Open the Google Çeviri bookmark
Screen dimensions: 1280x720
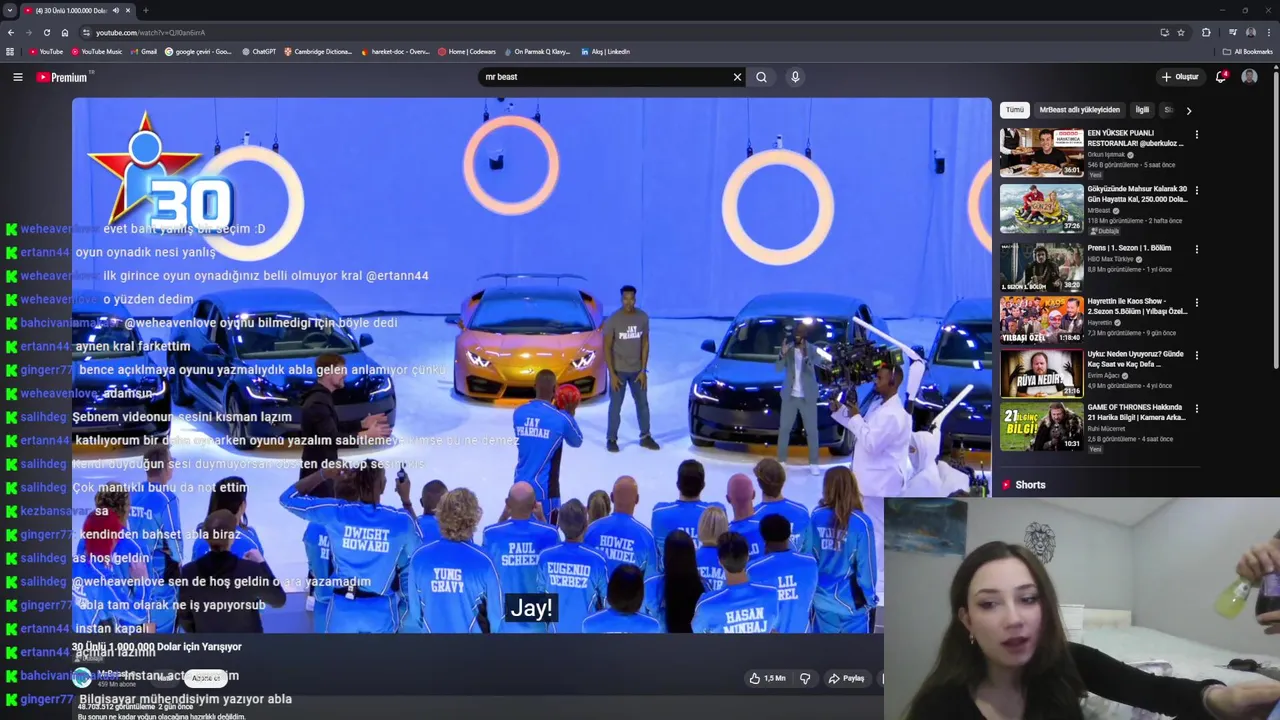(198, 52)
